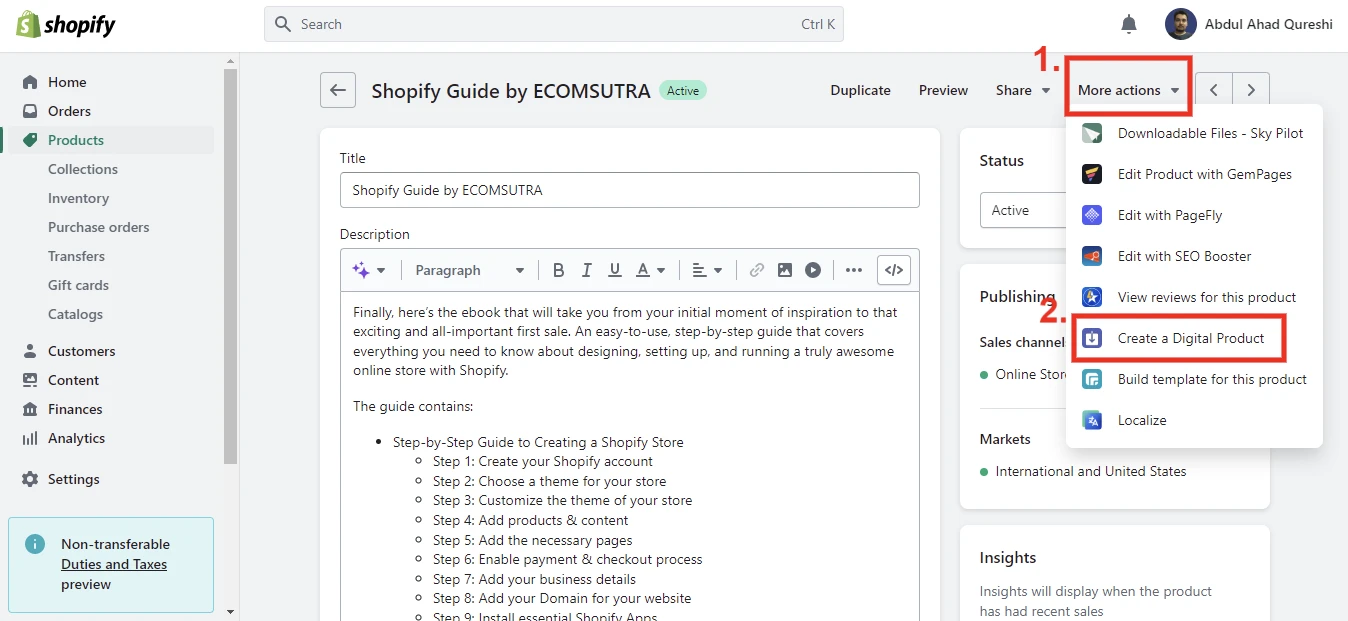Click the GemPages app icon
The image size is (1348, 621).
pos(1092,174)
